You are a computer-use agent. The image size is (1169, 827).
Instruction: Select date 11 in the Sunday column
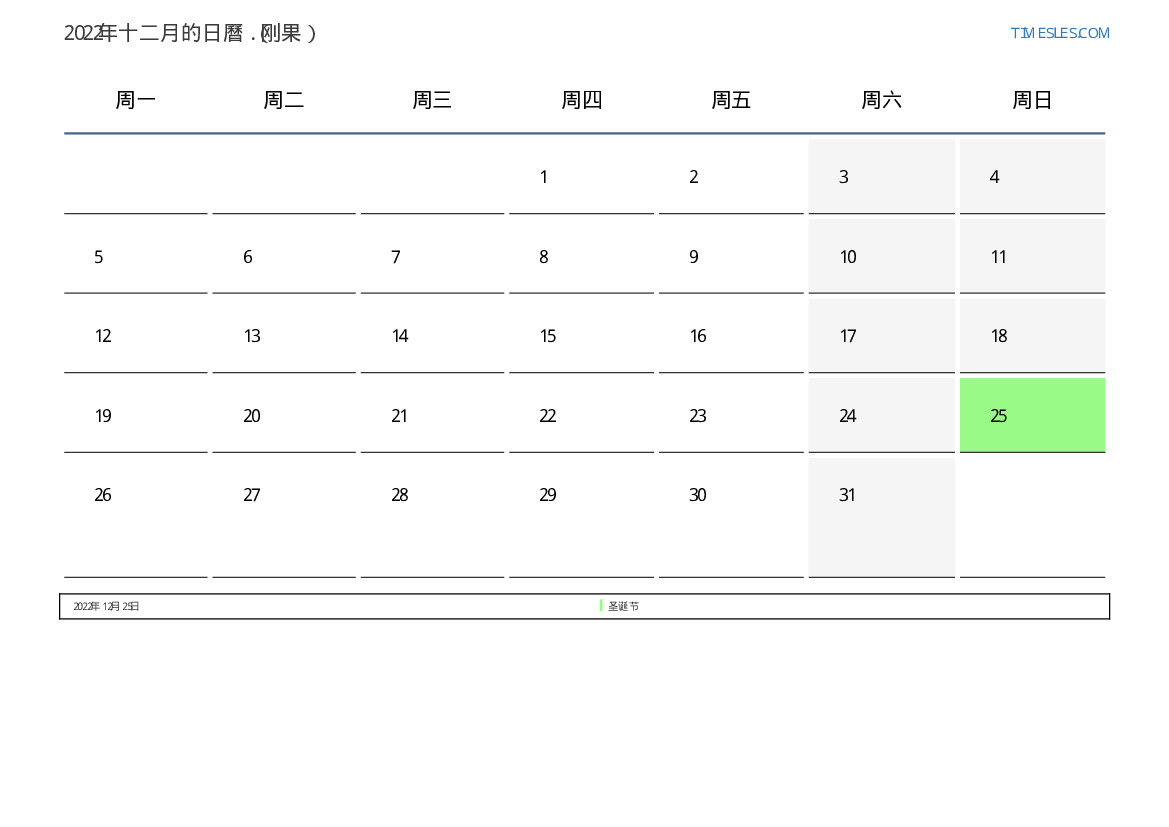click(999, 257)
